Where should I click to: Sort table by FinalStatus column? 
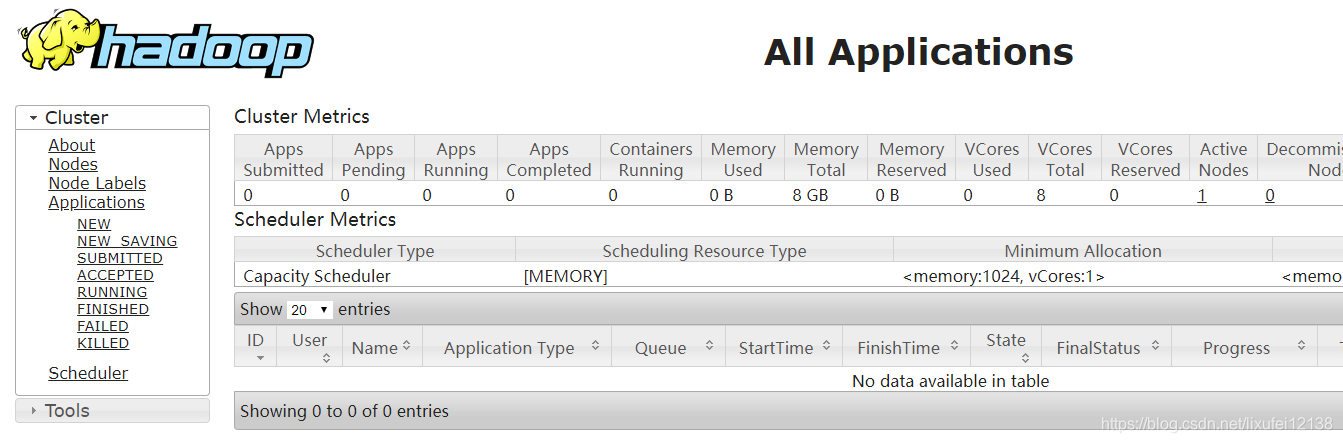(x=1106, y=347)
